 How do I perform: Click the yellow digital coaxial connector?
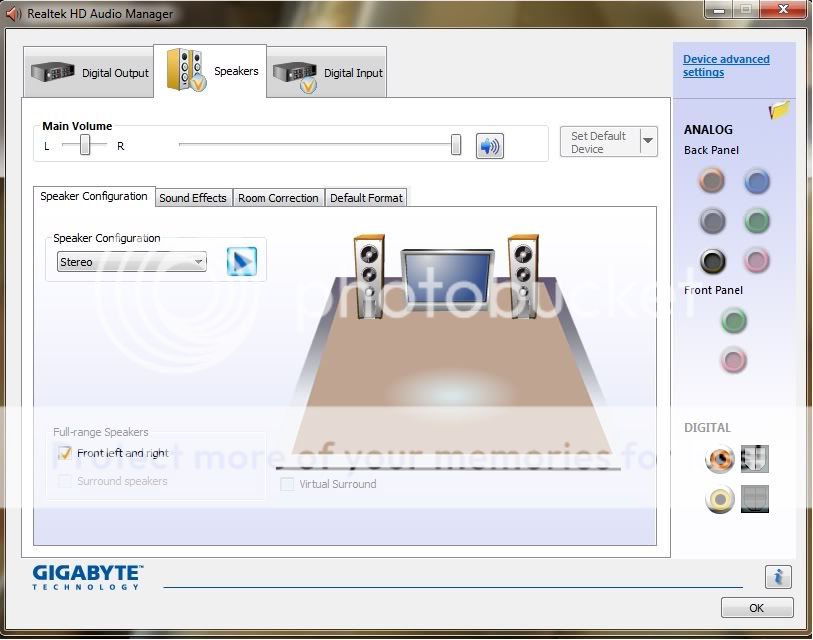pyautogui.click(x=720, y=499)
